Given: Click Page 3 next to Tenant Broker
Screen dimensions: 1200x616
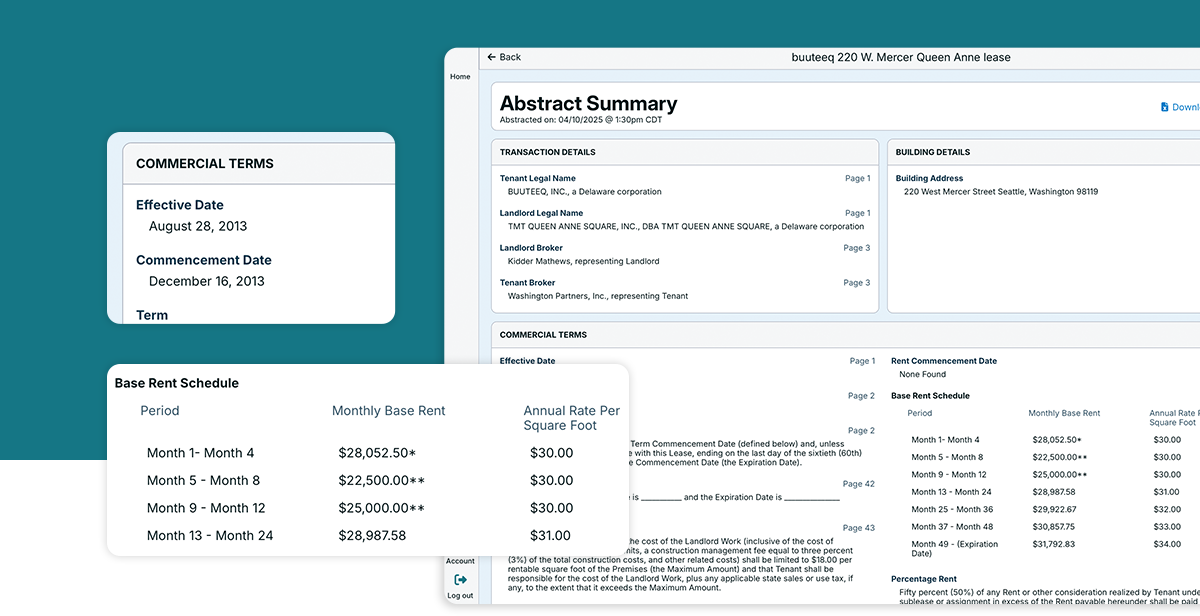Looking at the screenshot, I should 857,282.
